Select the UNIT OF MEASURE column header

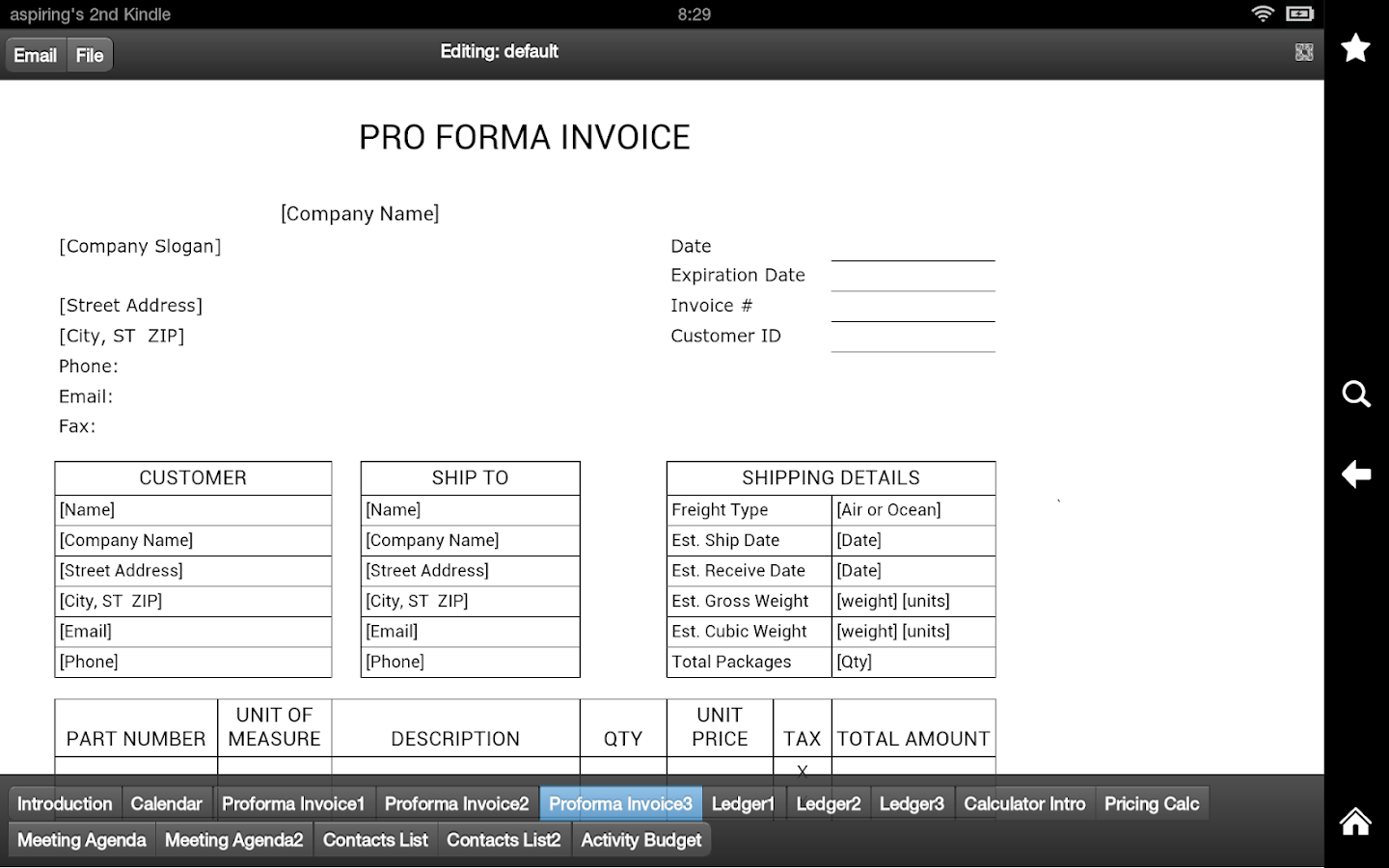click(275, 728)
